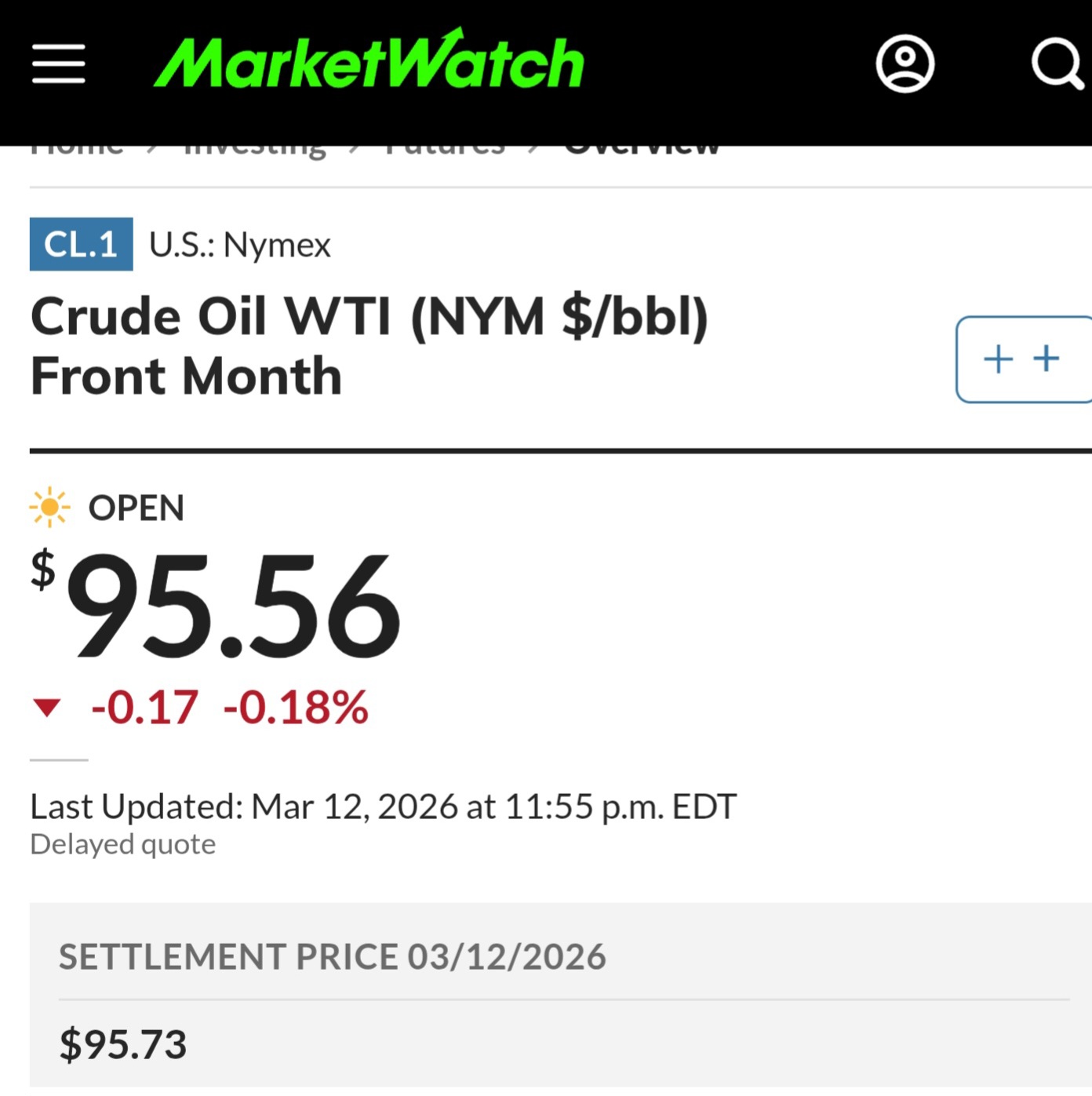Click the -0.18% percent change
Viewport: 1092px width, 1096px height.
point(296,708)
